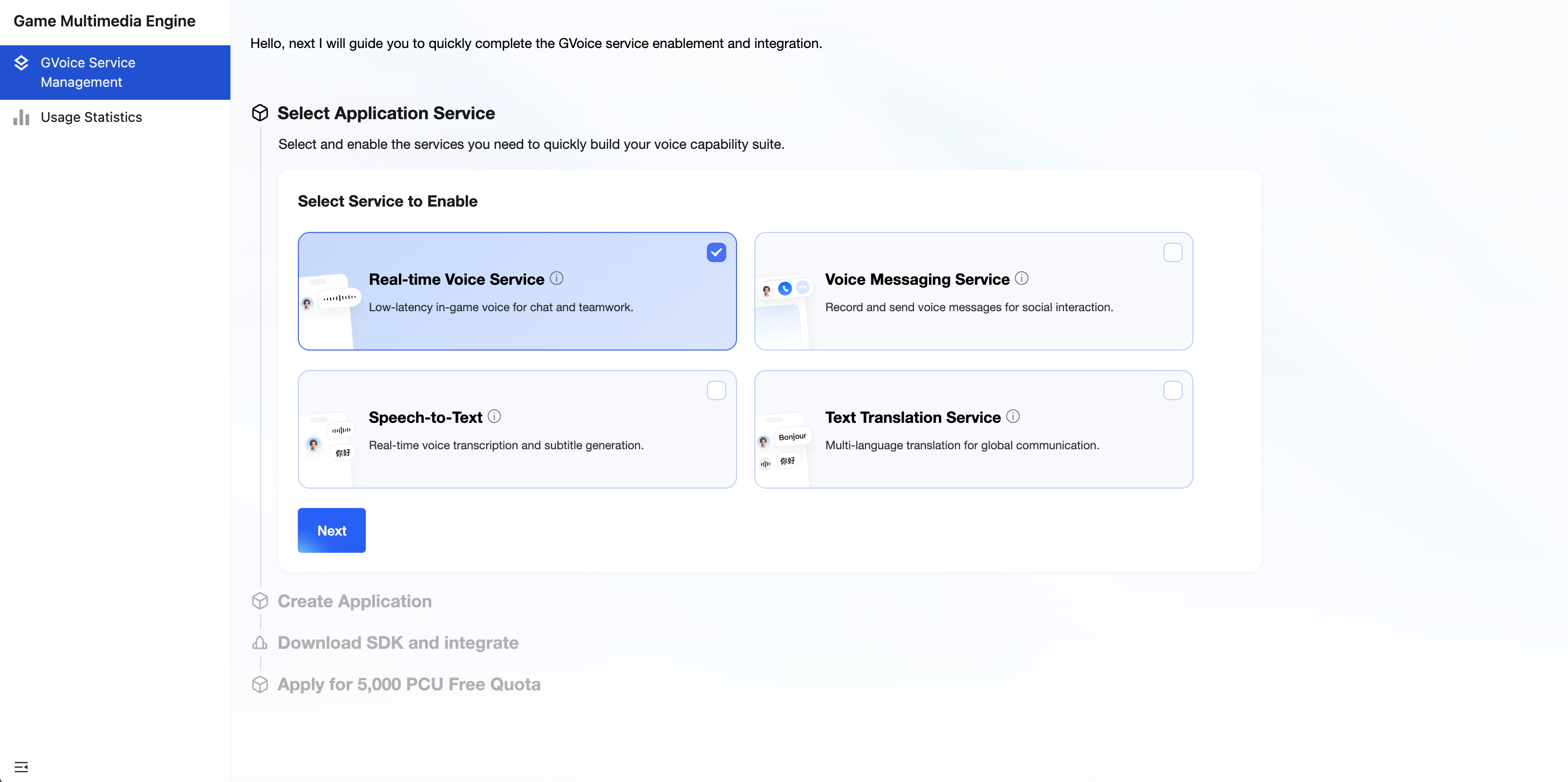Click the Real-time Voice Service info icon

(556, 278)
